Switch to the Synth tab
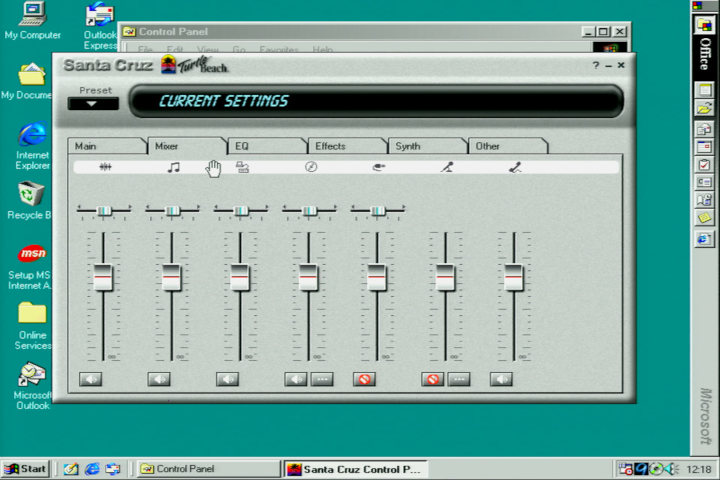Image resolution: width=720 pixels, height=480 pixels. coord(428,146)
